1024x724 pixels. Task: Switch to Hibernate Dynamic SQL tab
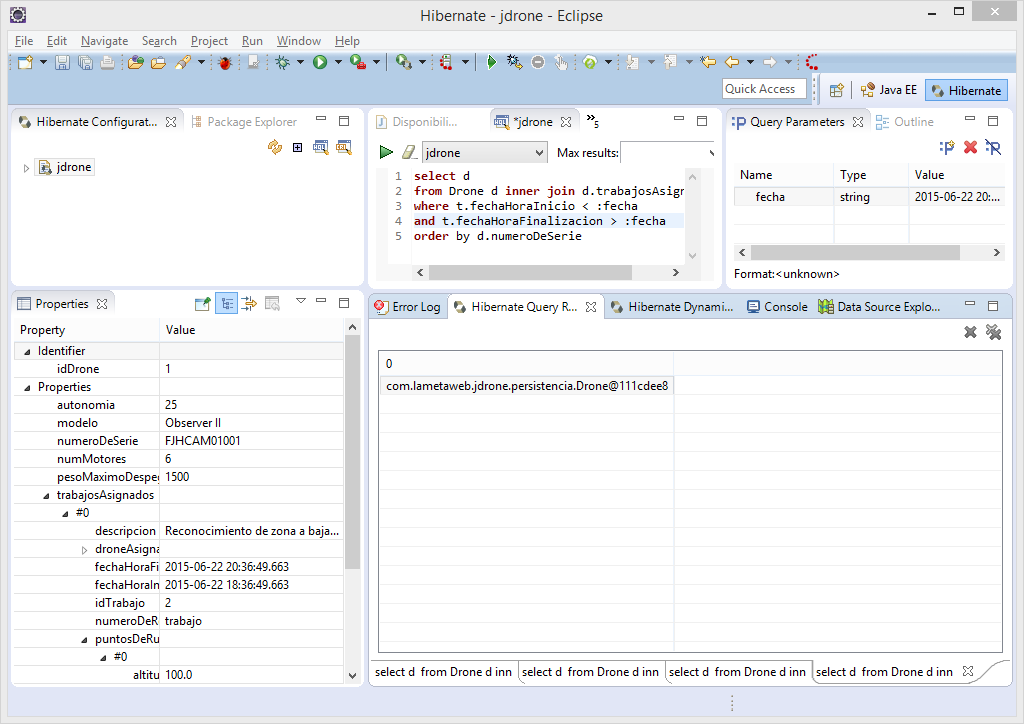tap(673, 307)
